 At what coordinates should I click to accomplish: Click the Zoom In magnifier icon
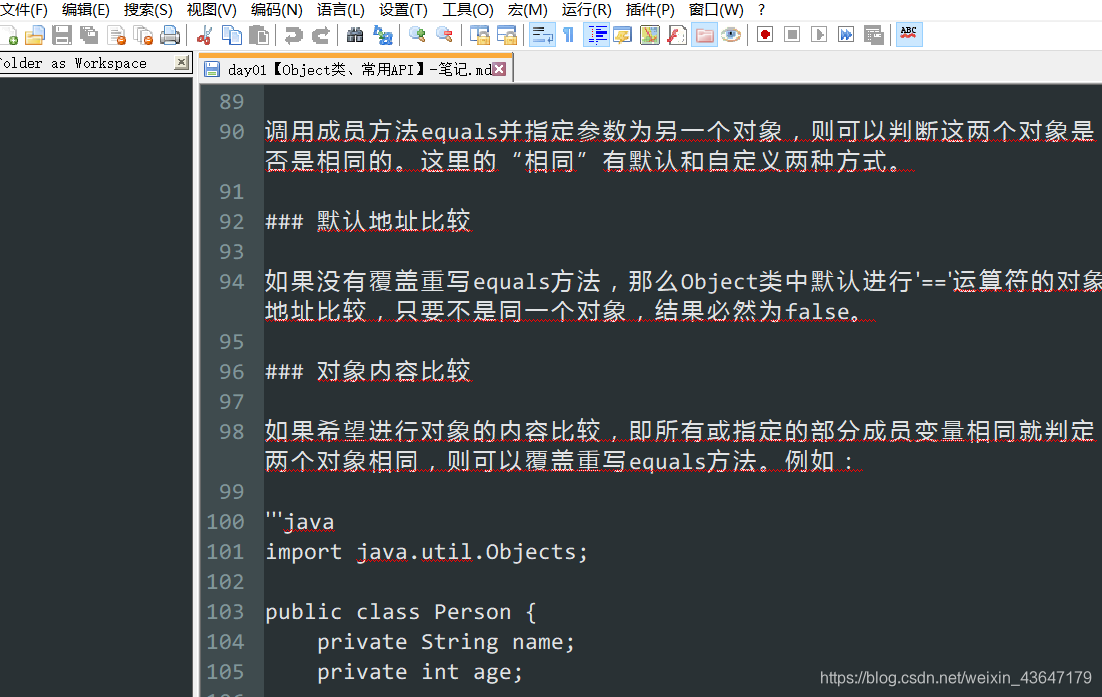(417, 34)
